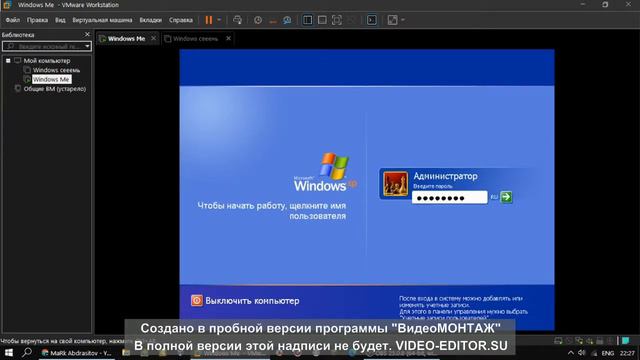Click the VMware message log status icon
This screenshot has height=360, width=640.
(x=626, y=341)
